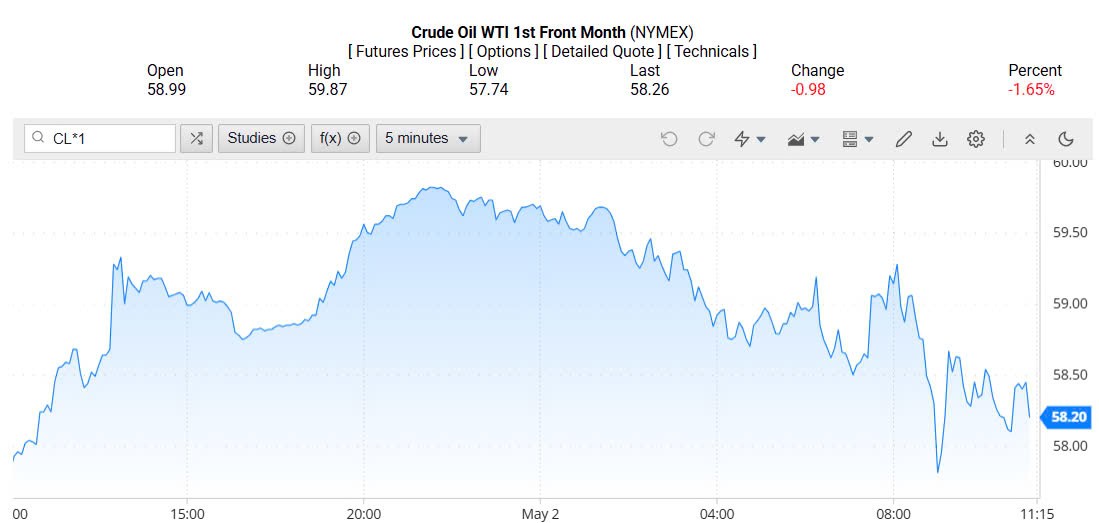Image resolution: width=1099 pixels, height=523 pixels.
Task: Click the f(x) functions button
Action: click(340, 138)
